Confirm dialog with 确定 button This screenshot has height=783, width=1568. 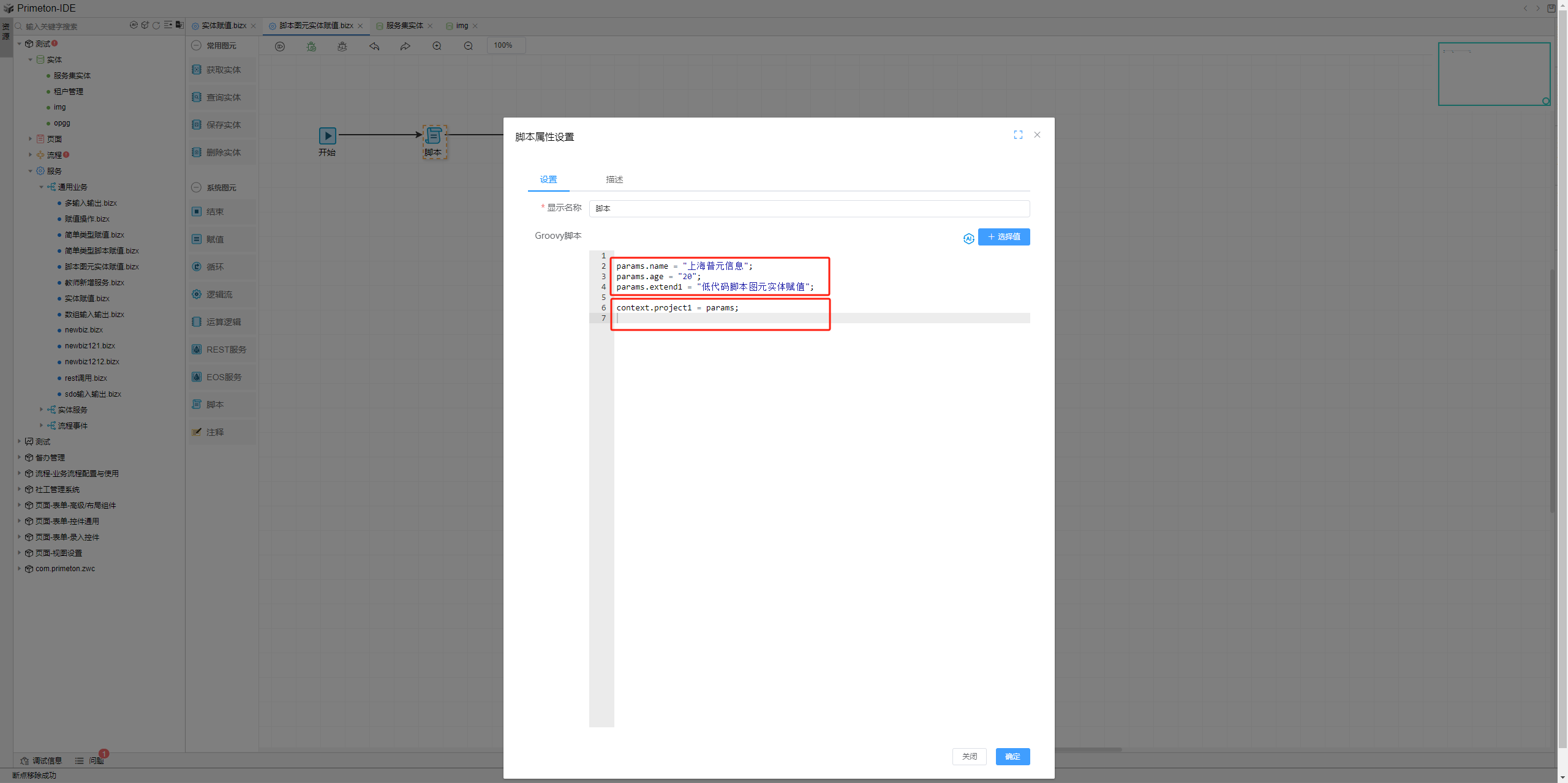click(x=1012, y=756)
